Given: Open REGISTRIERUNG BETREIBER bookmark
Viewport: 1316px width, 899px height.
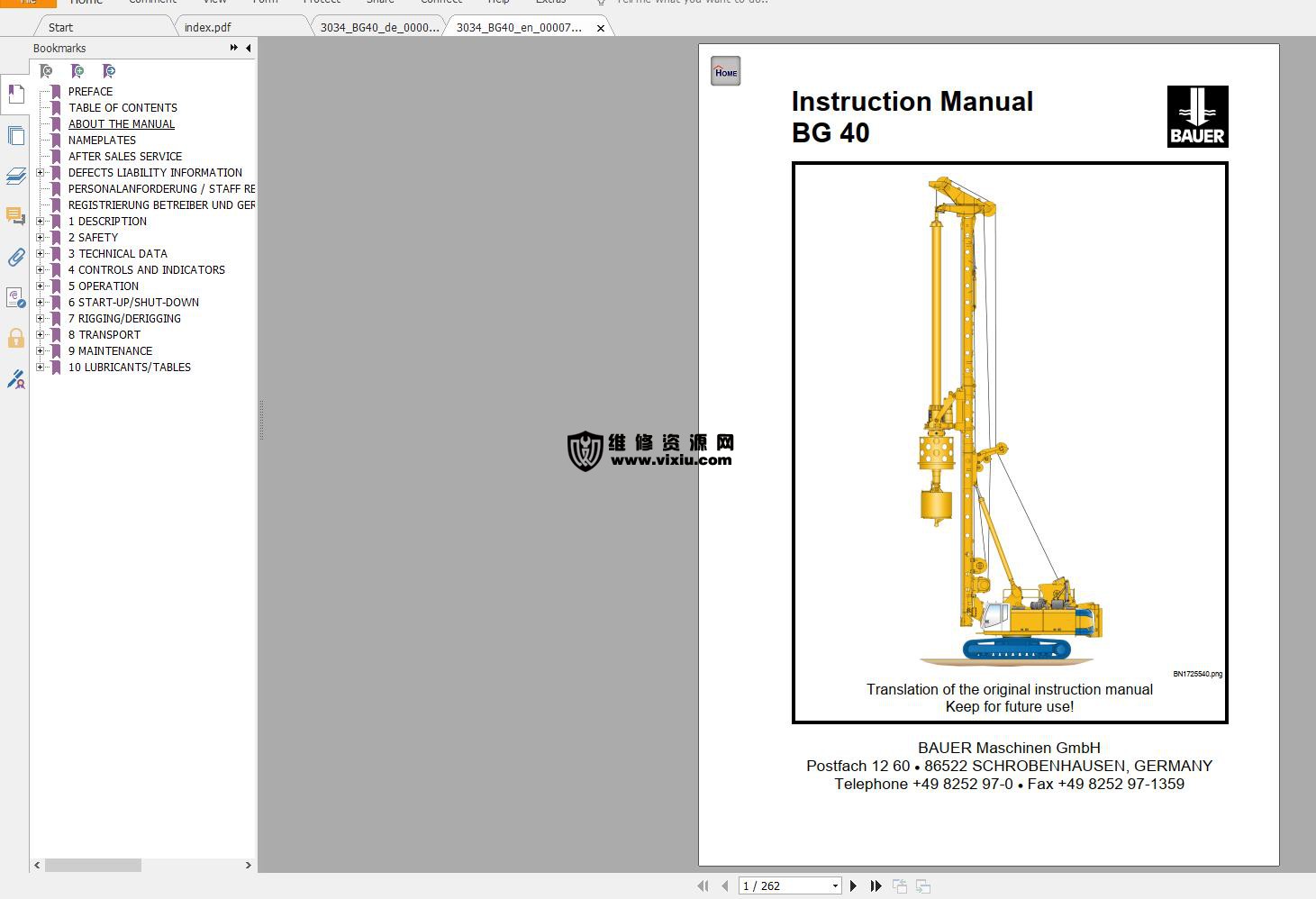Looking at the screenshot, I should coord(161,204).
